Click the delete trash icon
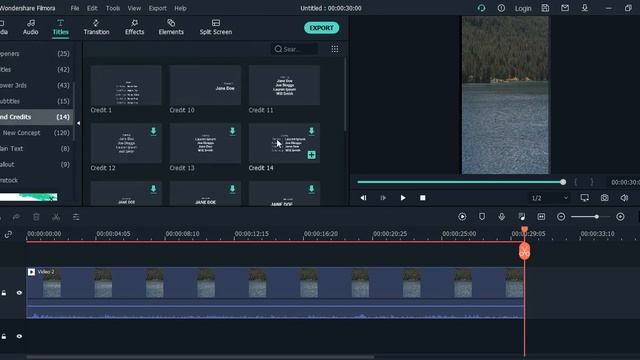 tap(36, 217)
